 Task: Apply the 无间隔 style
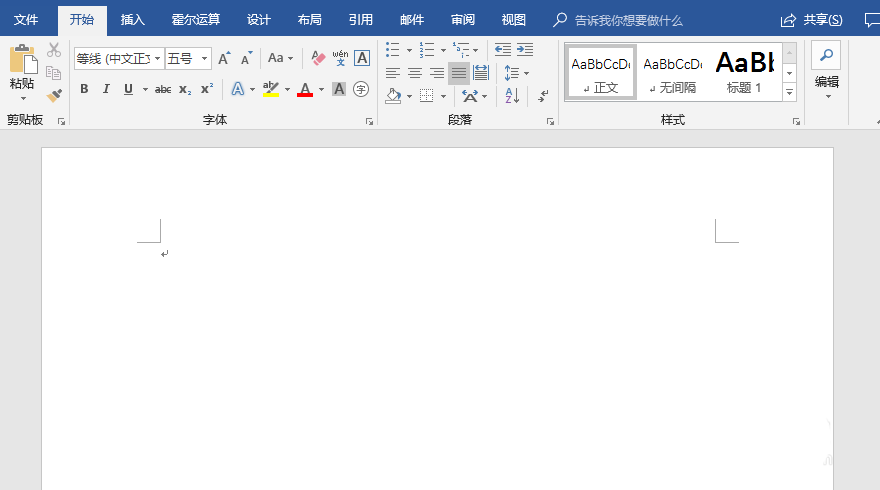[x=673, y=73]
